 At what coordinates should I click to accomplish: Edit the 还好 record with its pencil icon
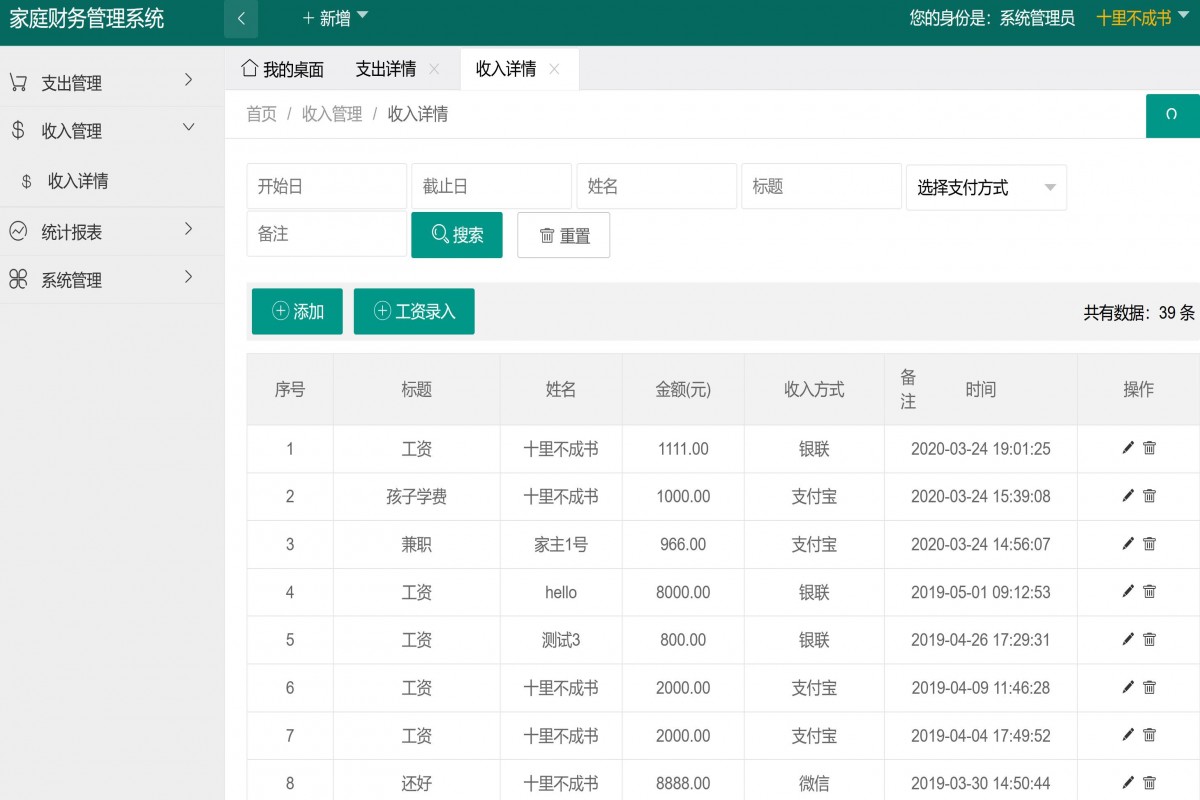(1127, 783)
